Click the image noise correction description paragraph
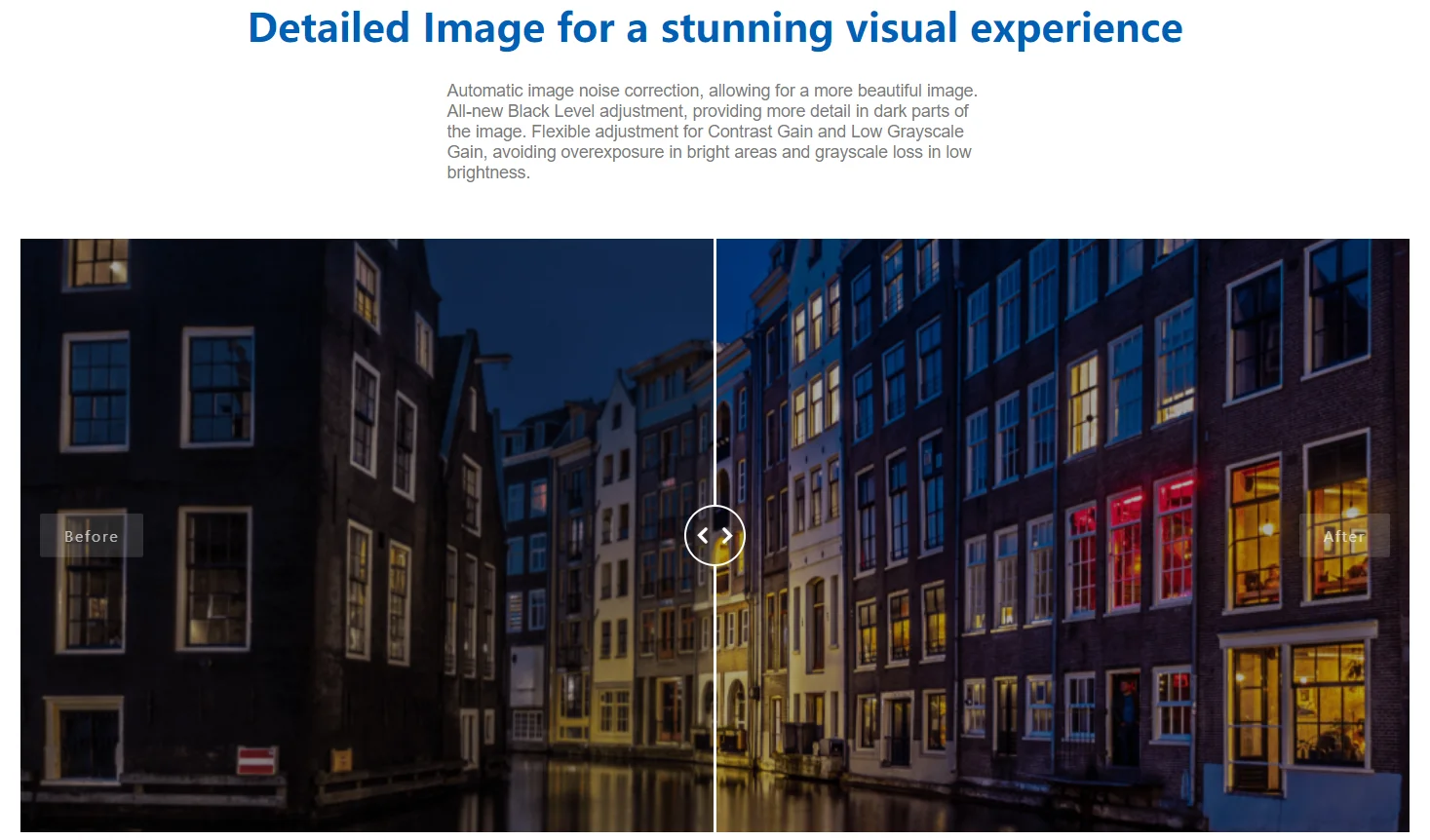This screenshot has height=840, width=1430. point(712,132)
